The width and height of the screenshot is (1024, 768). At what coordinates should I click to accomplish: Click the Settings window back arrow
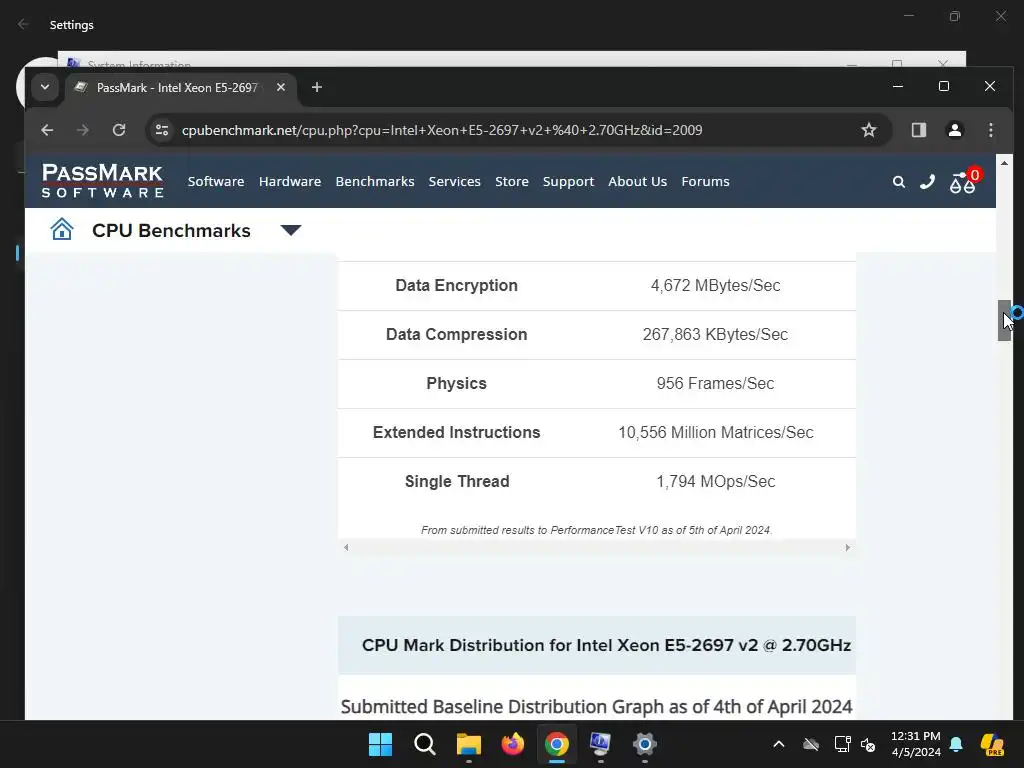tap(23, 24)
